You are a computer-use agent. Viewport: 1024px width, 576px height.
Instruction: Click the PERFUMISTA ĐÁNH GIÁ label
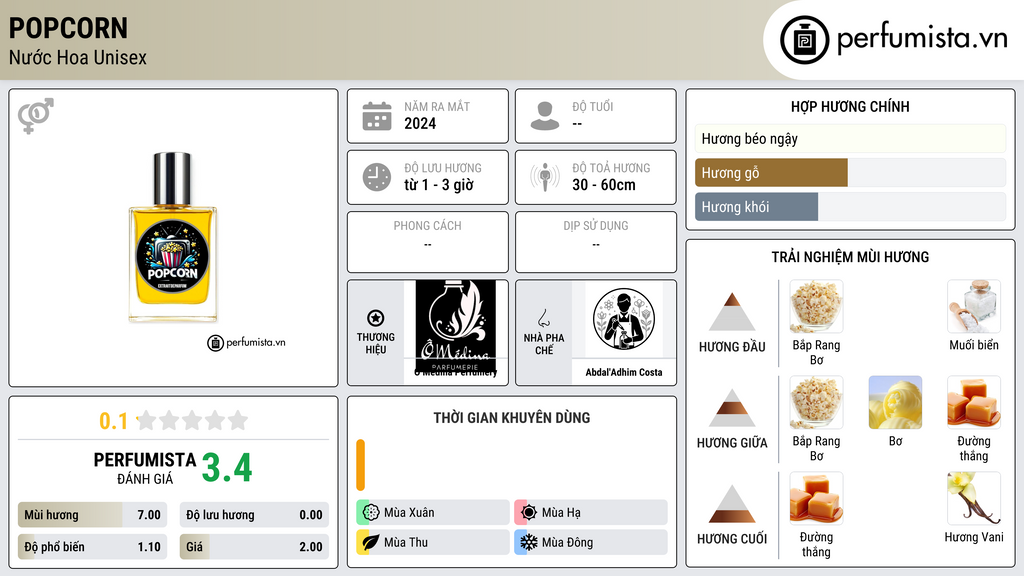tap(145, 468)
